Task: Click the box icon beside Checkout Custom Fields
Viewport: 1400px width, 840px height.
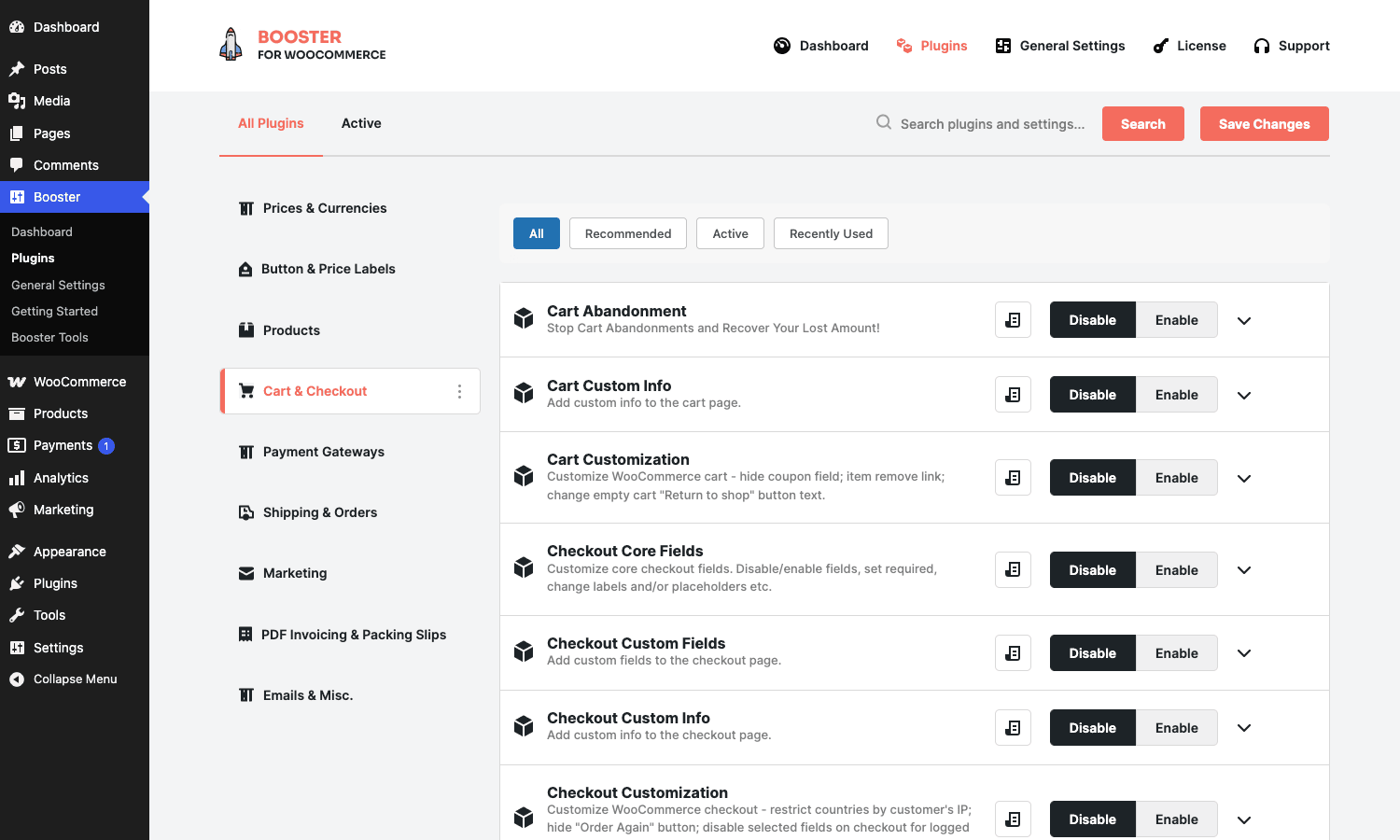Action: point(524,651)
